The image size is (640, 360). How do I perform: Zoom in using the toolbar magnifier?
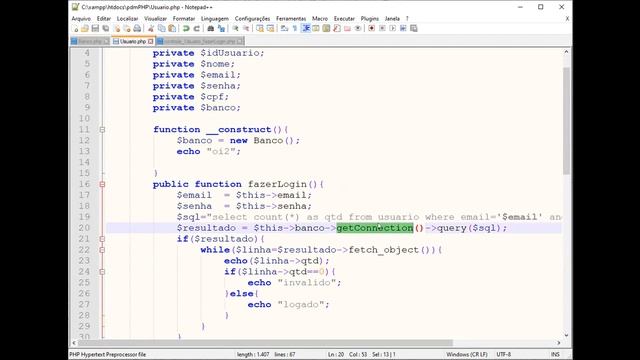pyautogui.click(x=236, y=28)
